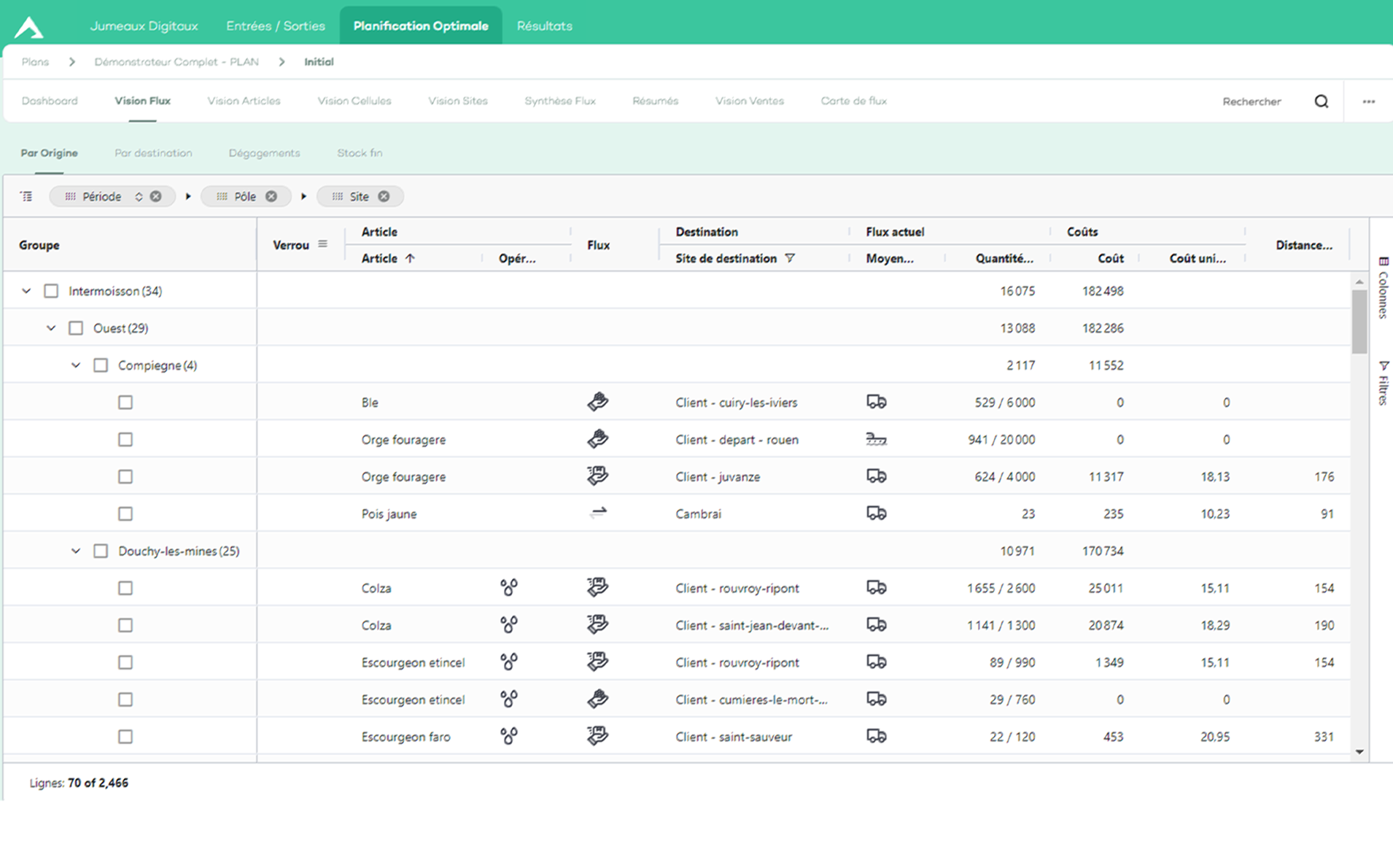The width and height of the screenshot is (1393, 868).
Task: Go to Démonstrateur Complet - PLAN breadcrumb
Action: (176, 62)
